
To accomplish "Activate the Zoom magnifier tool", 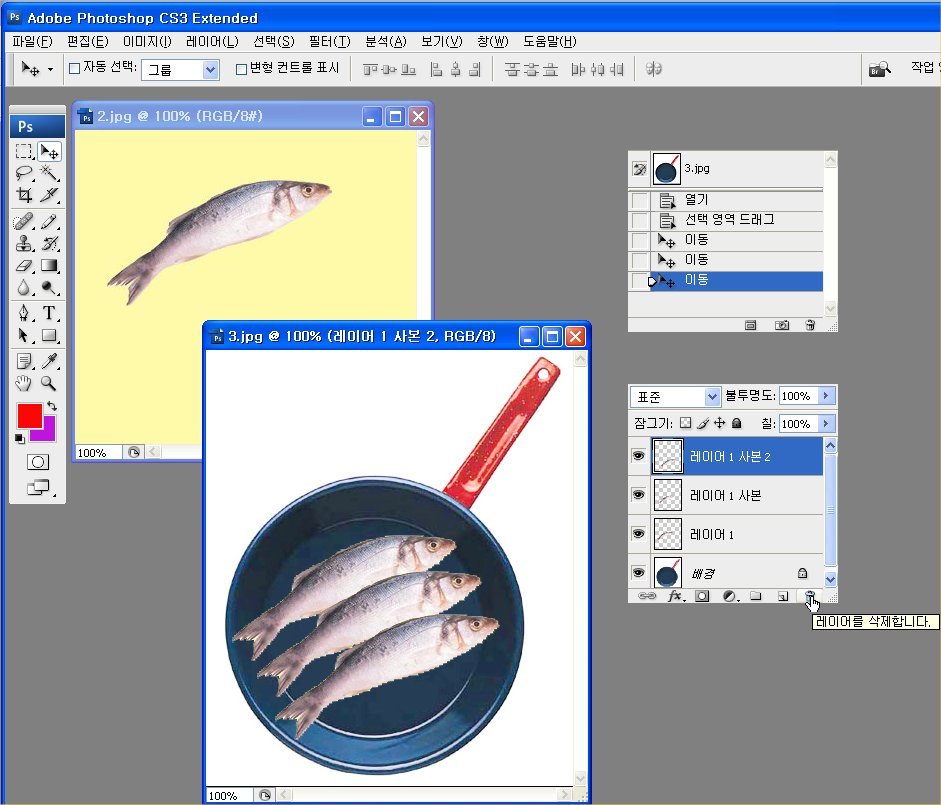I will (49, 384).
